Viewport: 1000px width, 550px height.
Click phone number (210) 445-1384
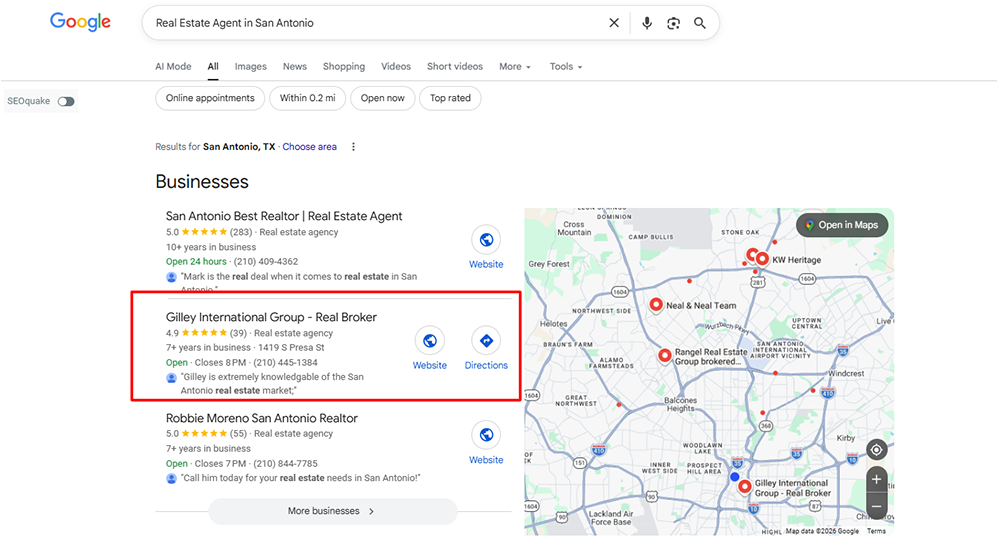point(285,362)
